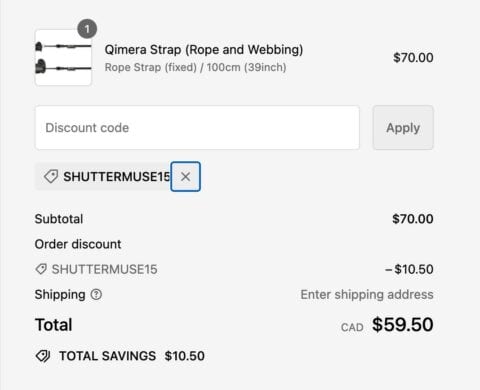Click the $59.50 total amount
This screenshot has height=390, width=480.
pyautogui.click(x=403, y=325)
